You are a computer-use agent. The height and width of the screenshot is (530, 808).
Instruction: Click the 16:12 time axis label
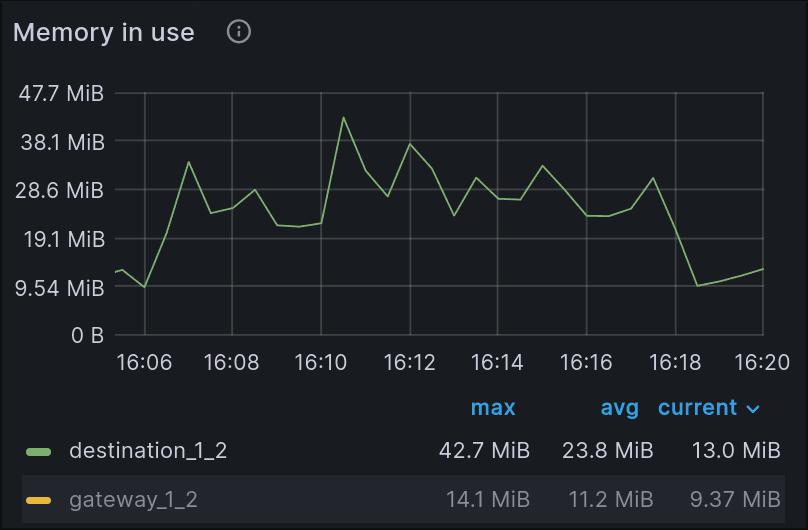(410, 363)
